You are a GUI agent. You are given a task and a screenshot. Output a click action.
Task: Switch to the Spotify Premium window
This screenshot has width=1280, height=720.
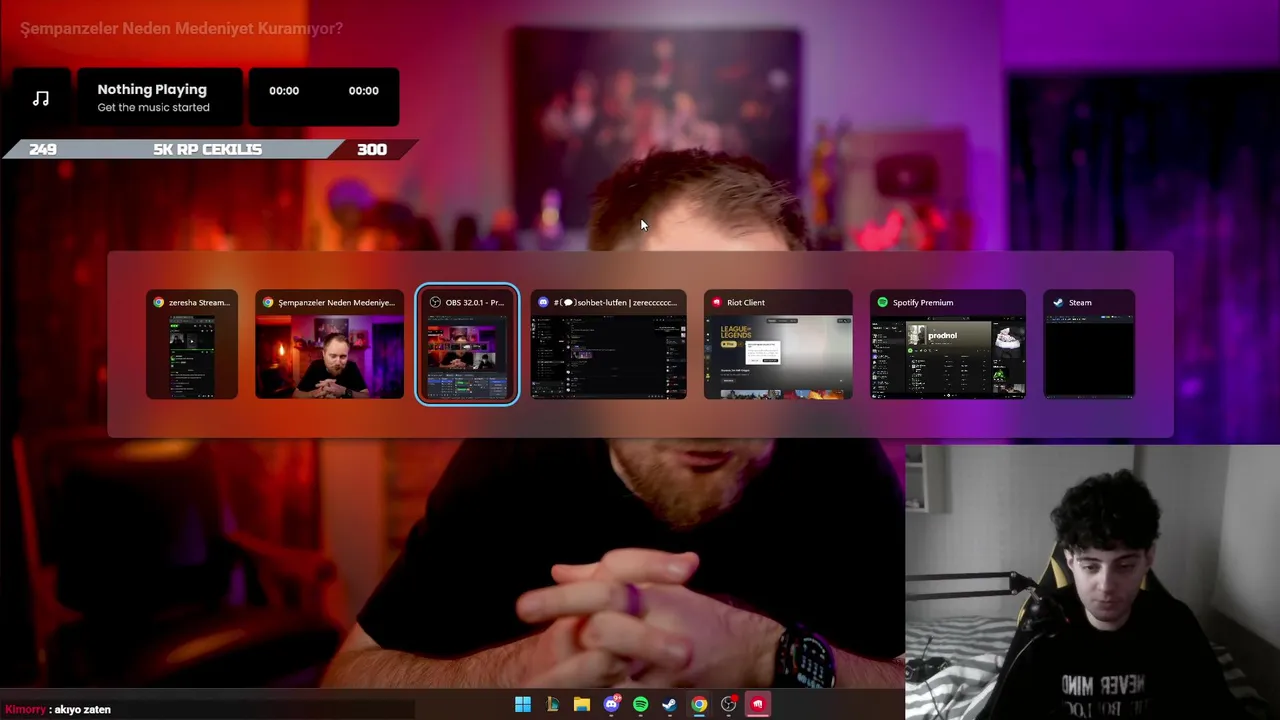pos(948,345)
